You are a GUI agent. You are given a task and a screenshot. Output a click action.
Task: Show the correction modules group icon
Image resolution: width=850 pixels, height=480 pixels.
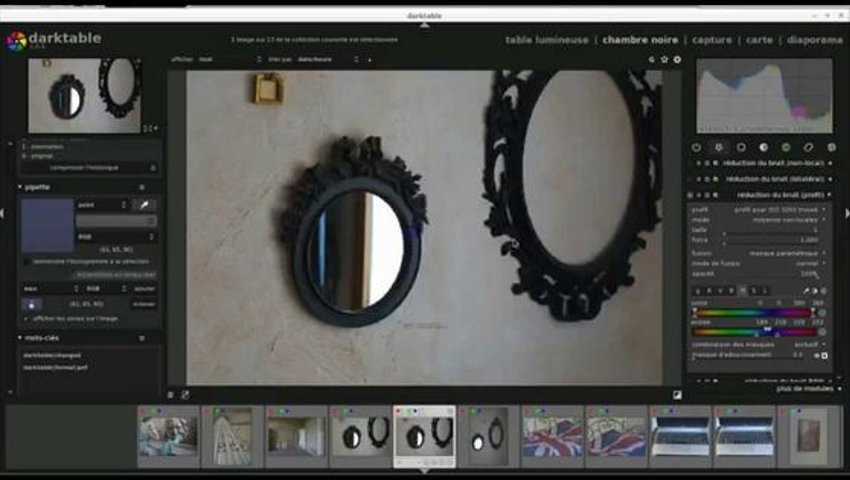pyautogui.click(x=808, y=147)
